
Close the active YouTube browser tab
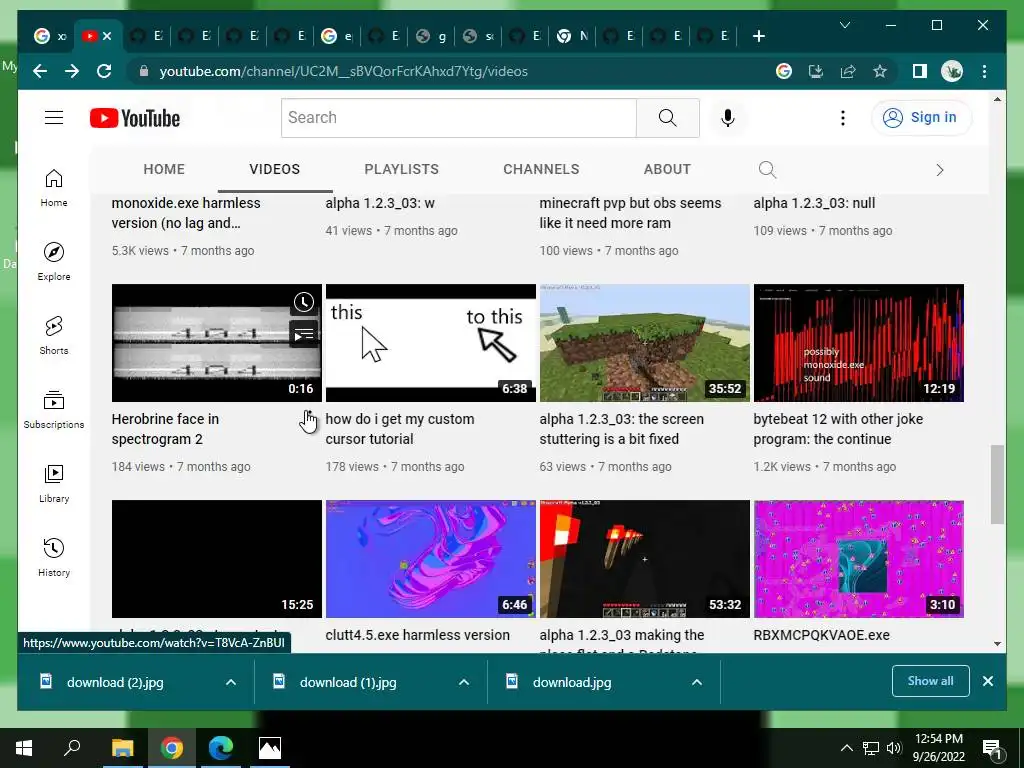[108, 36]
